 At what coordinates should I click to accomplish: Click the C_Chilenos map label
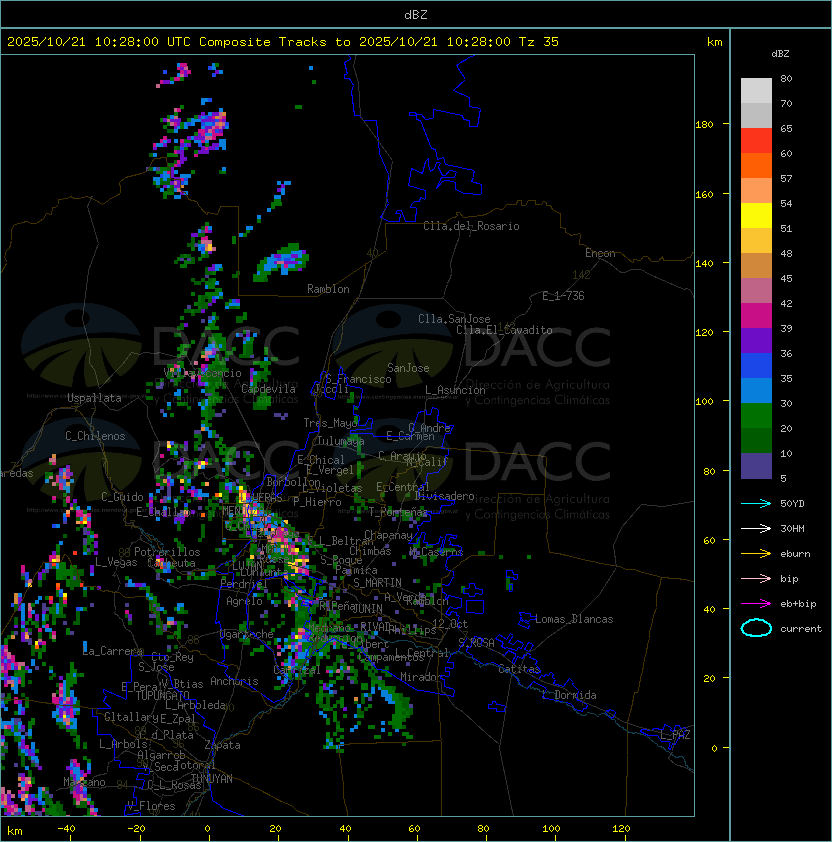(95, 436)
